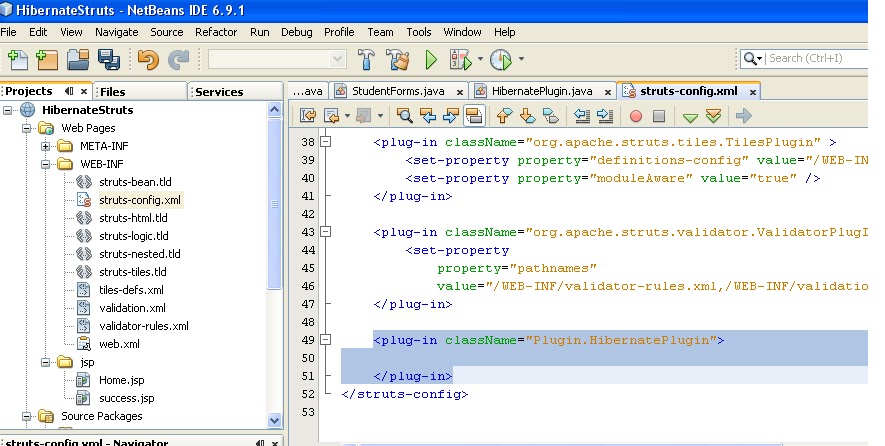
Task: Click the Save All disks icon
Action: (x=108, y=59)
